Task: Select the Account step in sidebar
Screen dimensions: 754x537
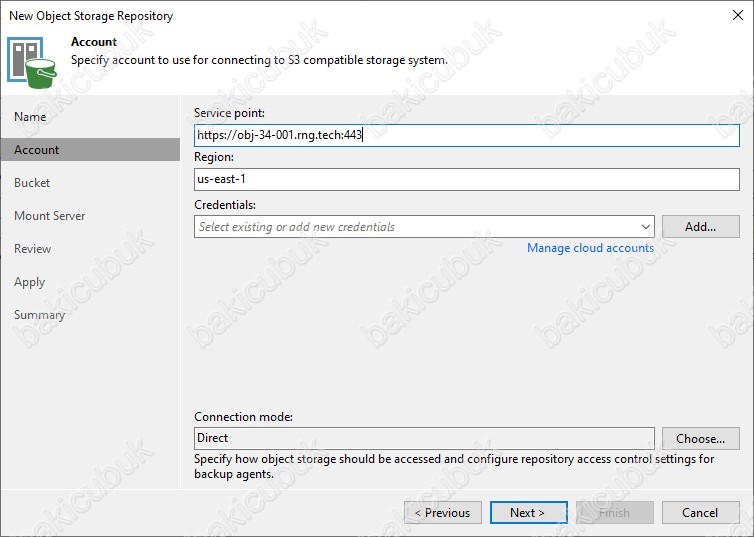Action: [90, 150]
